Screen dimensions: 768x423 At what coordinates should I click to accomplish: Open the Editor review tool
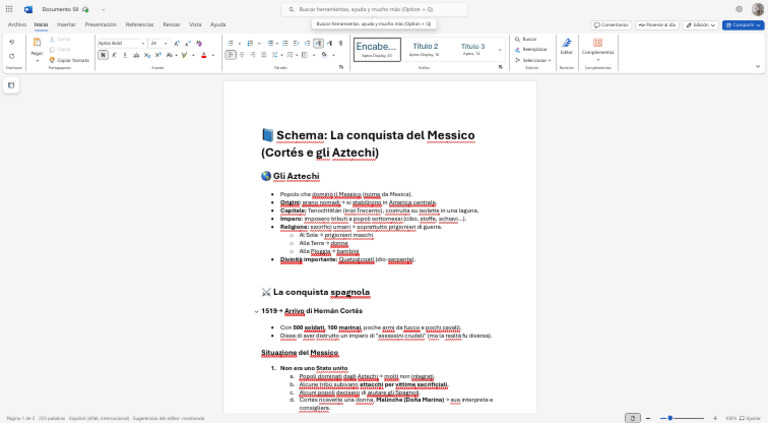click(566, 46)
